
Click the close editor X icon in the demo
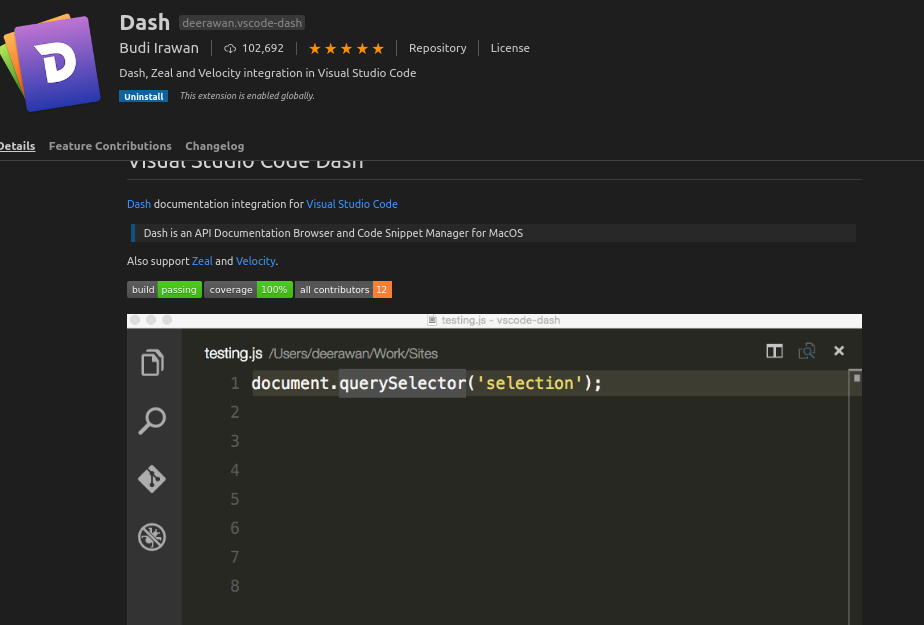click(839, 351)
